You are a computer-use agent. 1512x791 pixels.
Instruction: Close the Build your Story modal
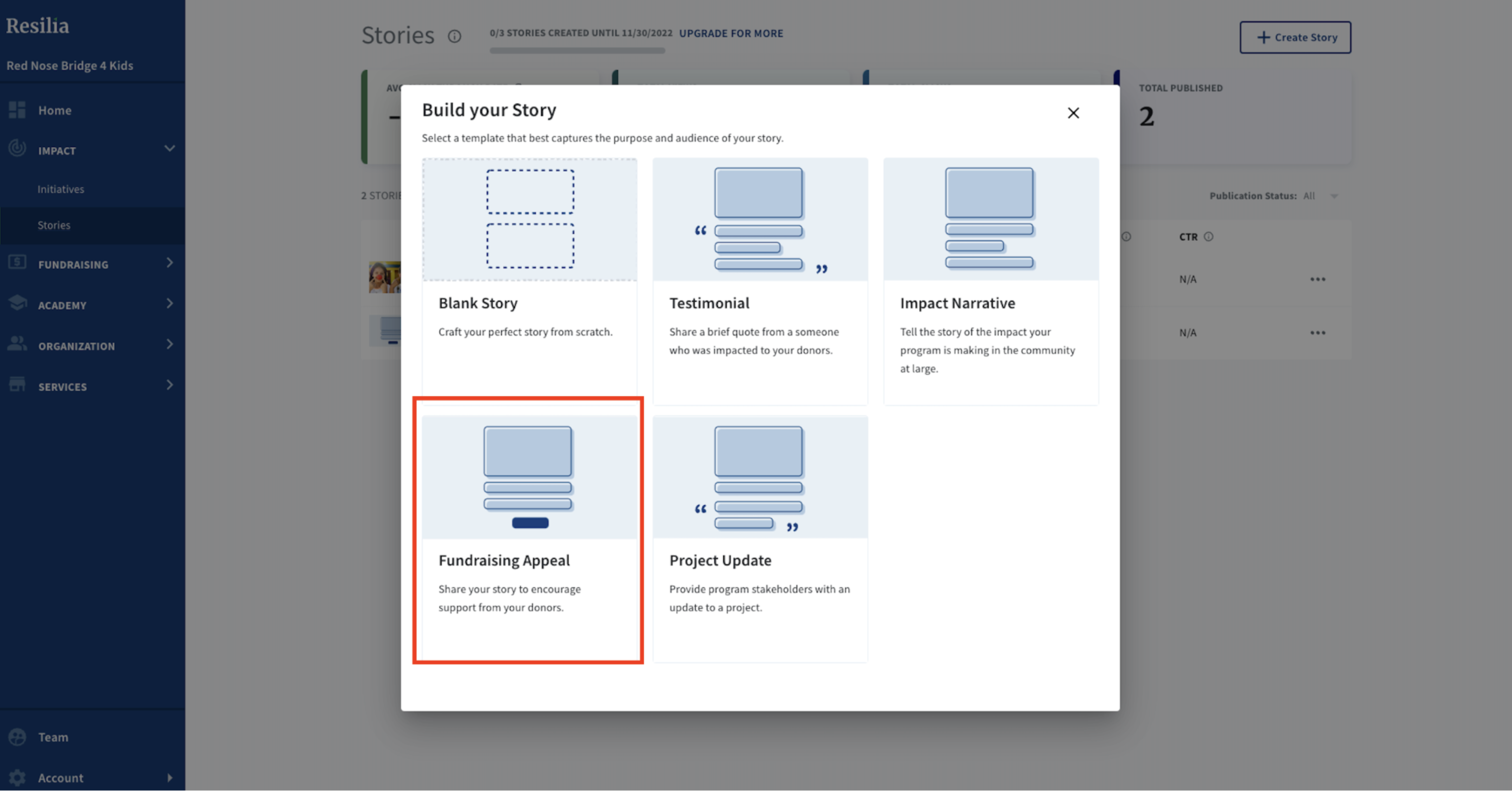tap(1074, 112)
